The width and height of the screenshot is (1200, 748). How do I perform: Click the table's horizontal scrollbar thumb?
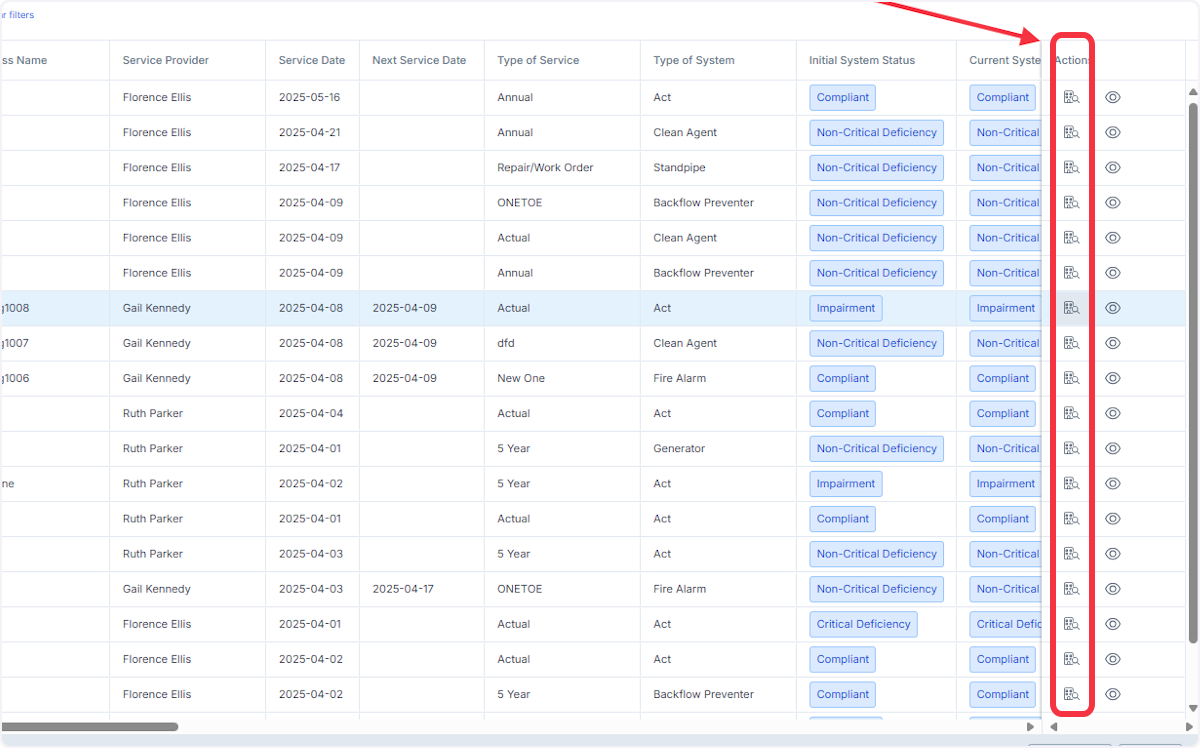pyautogui.click(x=90, y=727)
